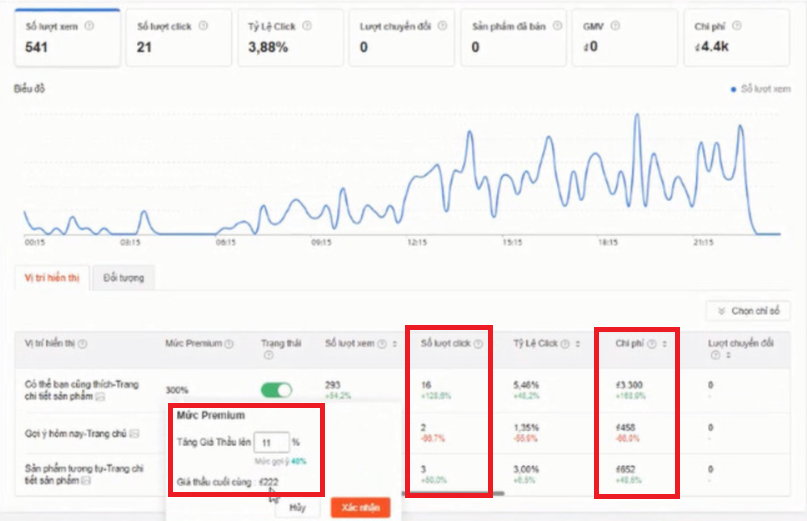This screenshot has width=807, height=521.
Task: Switch to the Đối tượng tab
Action: (x=122, y=277)
